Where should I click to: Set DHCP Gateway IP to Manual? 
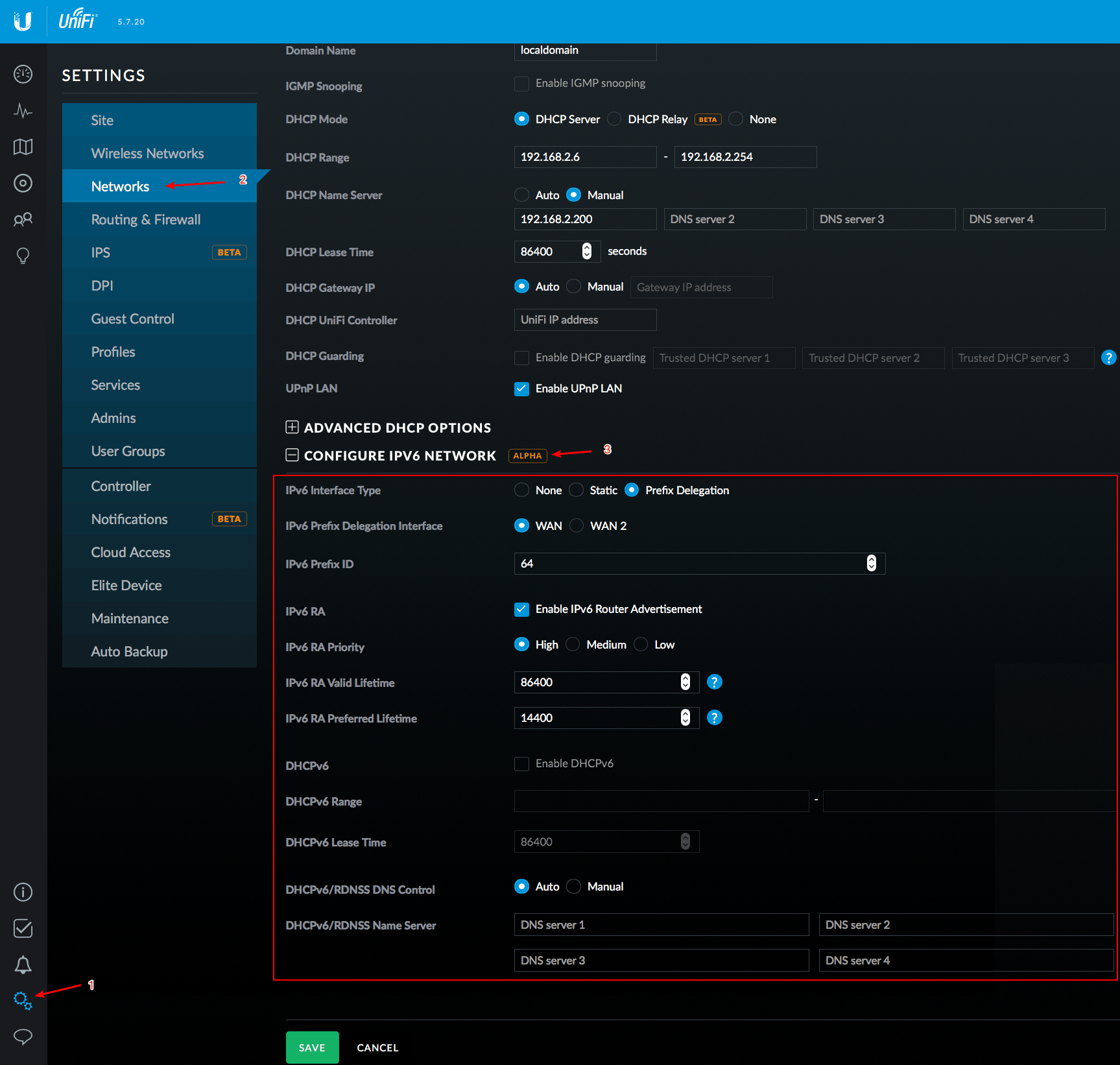click(573, 286)
